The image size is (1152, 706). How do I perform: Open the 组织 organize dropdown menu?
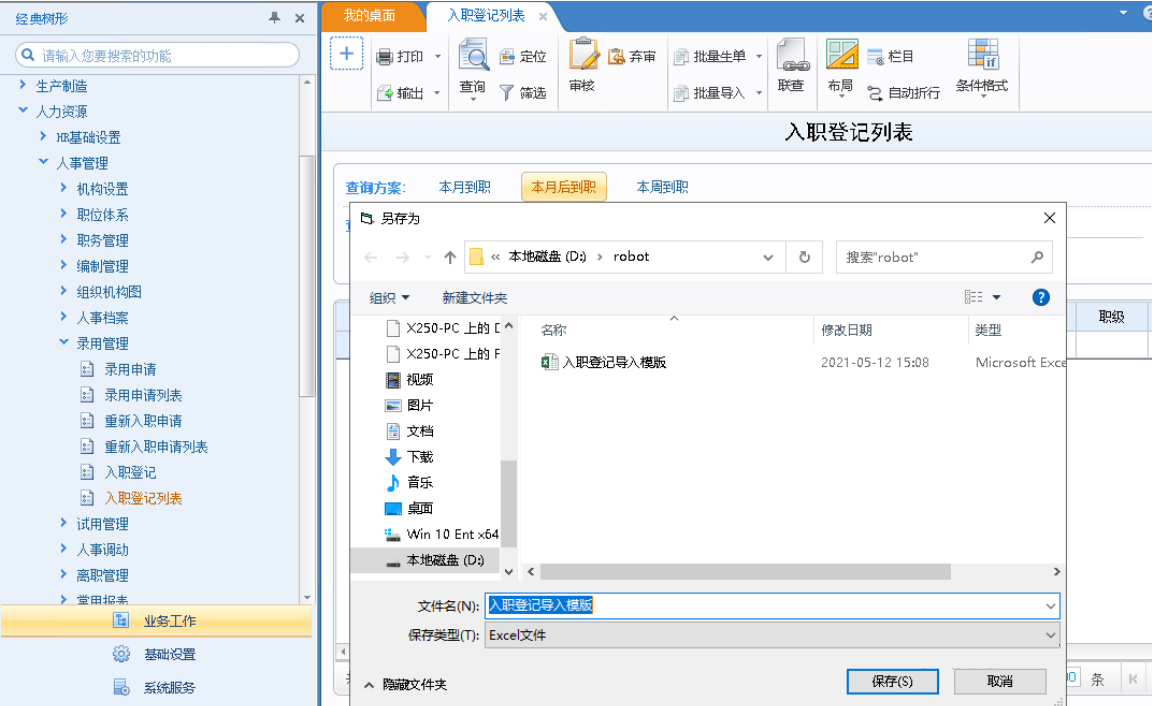(x=389, y=298)
